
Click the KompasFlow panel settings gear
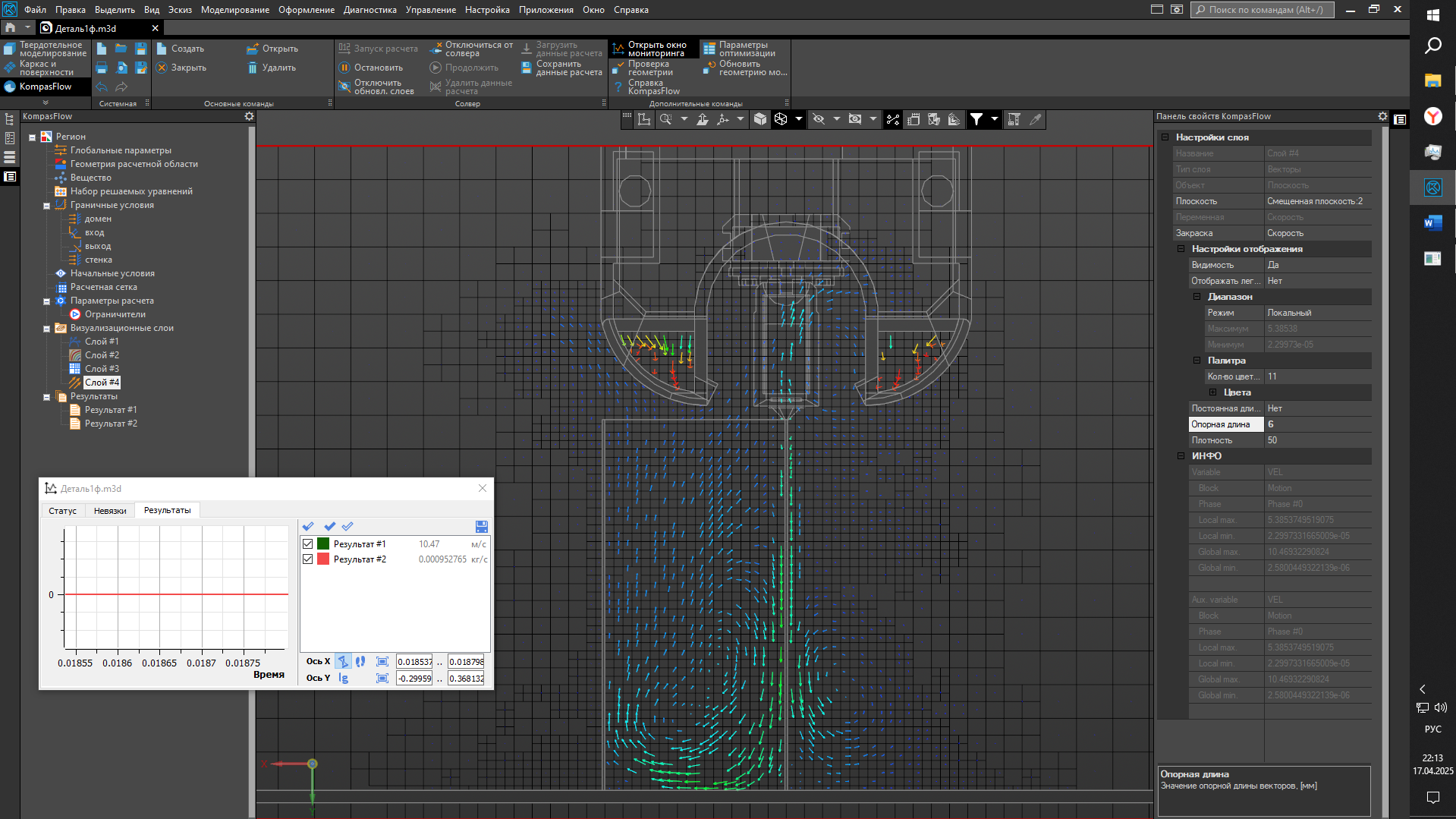249,116
